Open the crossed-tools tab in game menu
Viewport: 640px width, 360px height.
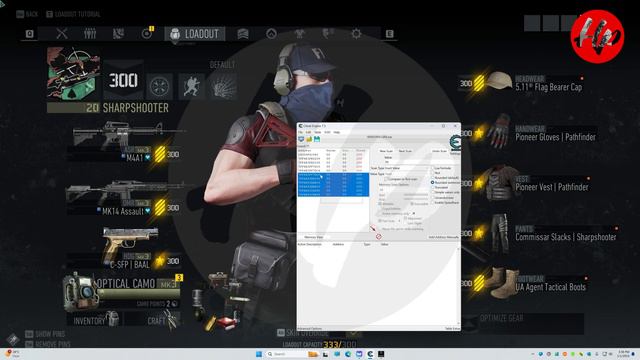click(62, 33)
